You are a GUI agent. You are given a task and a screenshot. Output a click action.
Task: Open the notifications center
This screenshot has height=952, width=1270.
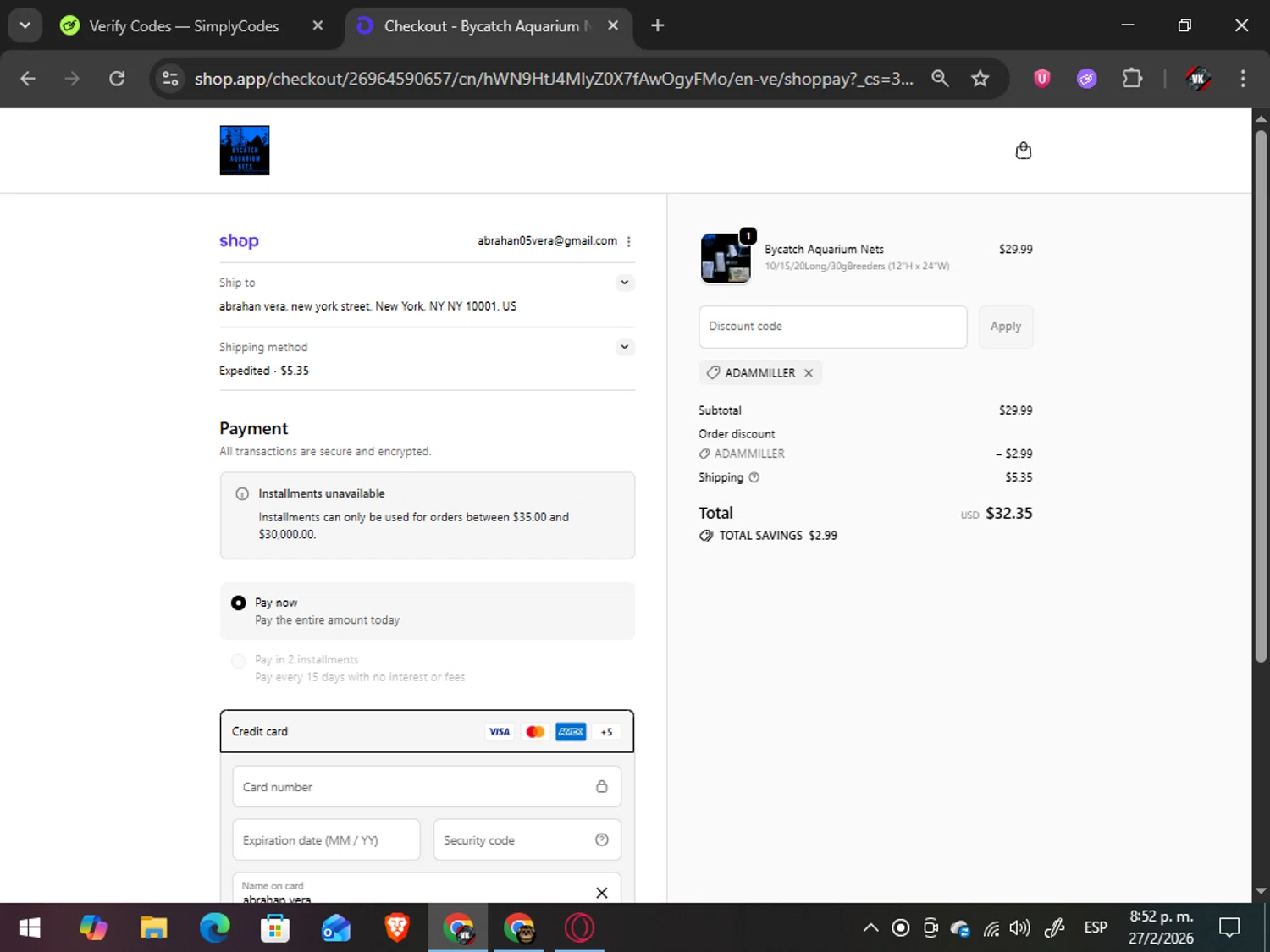click(1229, 928)
